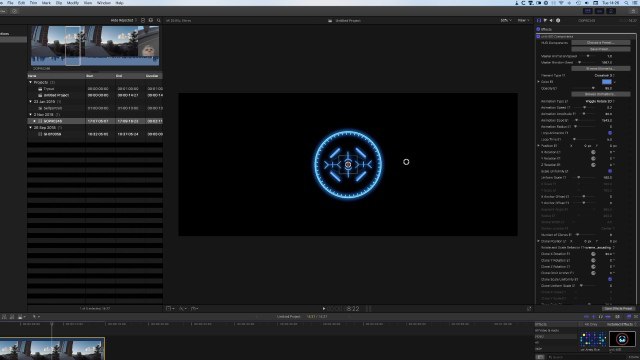Open the Animation Type dropdown
This screenshot has width=640, height=360.
point(600,101)
